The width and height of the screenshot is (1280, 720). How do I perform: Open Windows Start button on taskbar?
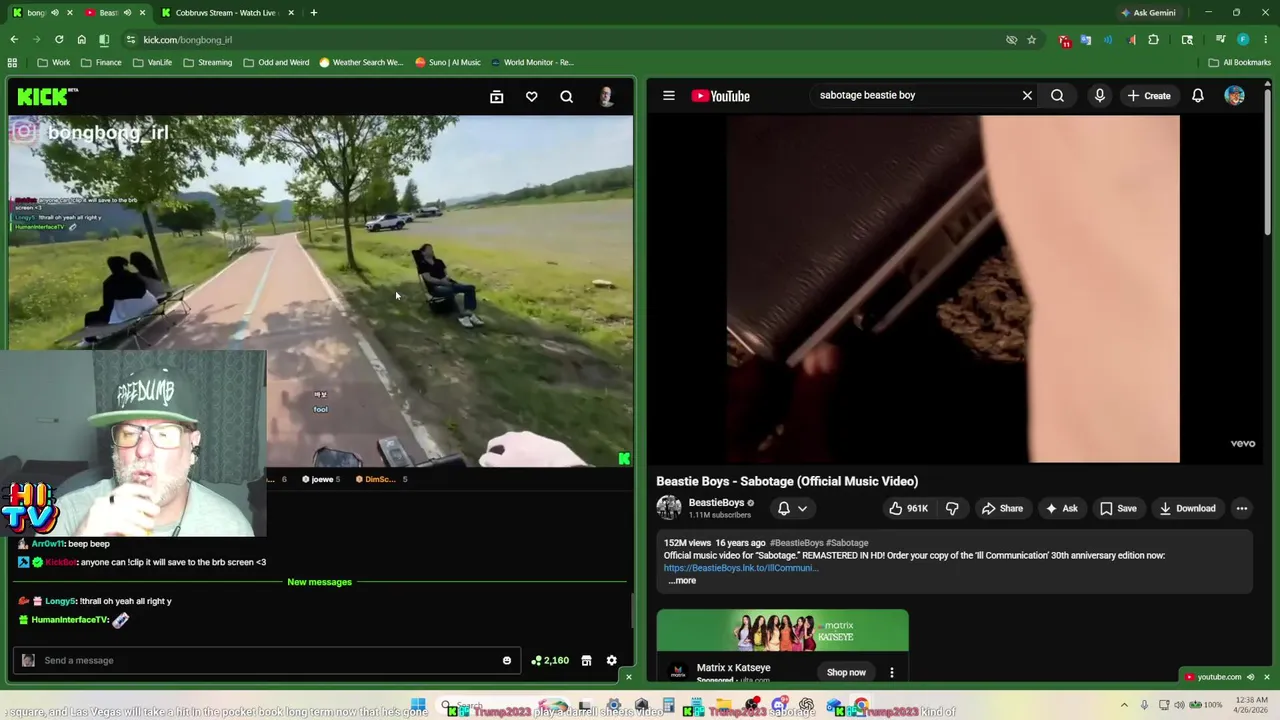coord(418,705)
